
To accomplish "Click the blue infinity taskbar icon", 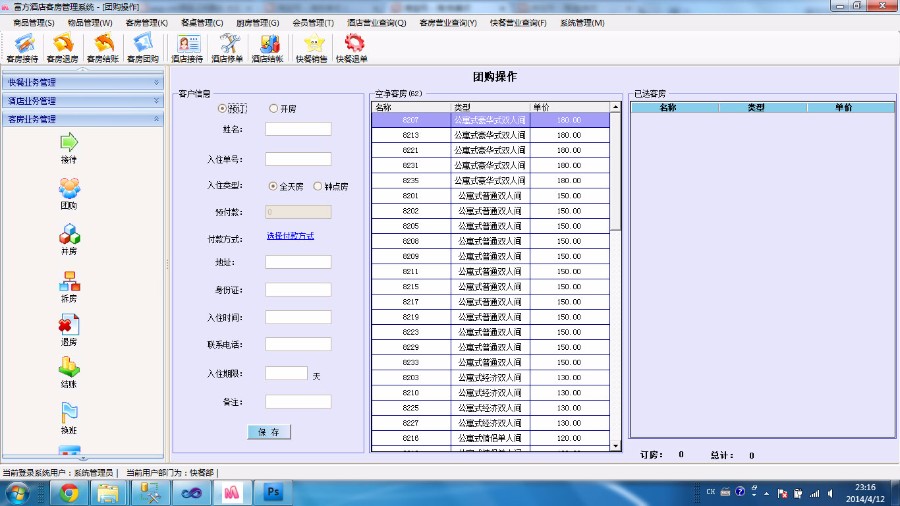I will pos(191,493).
